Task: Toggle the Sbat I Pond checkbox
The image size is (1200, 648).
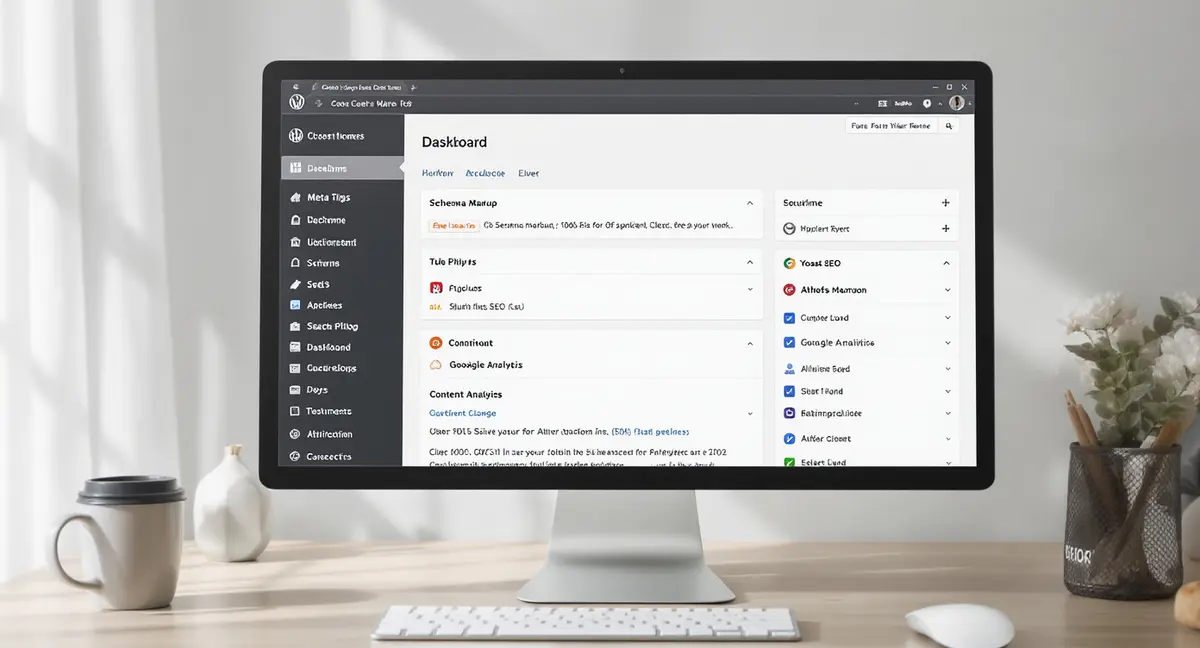Action: coord(789,391)
